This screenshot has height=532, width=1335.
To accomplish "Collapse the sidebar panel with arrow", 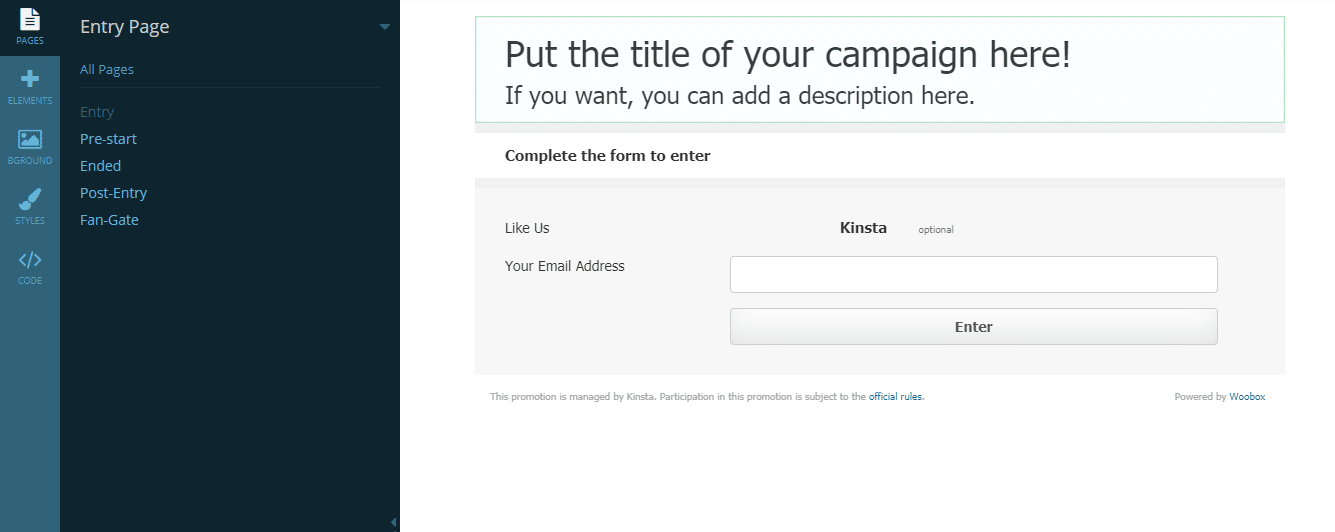I will pyautogui.click(x=393, y=521).
